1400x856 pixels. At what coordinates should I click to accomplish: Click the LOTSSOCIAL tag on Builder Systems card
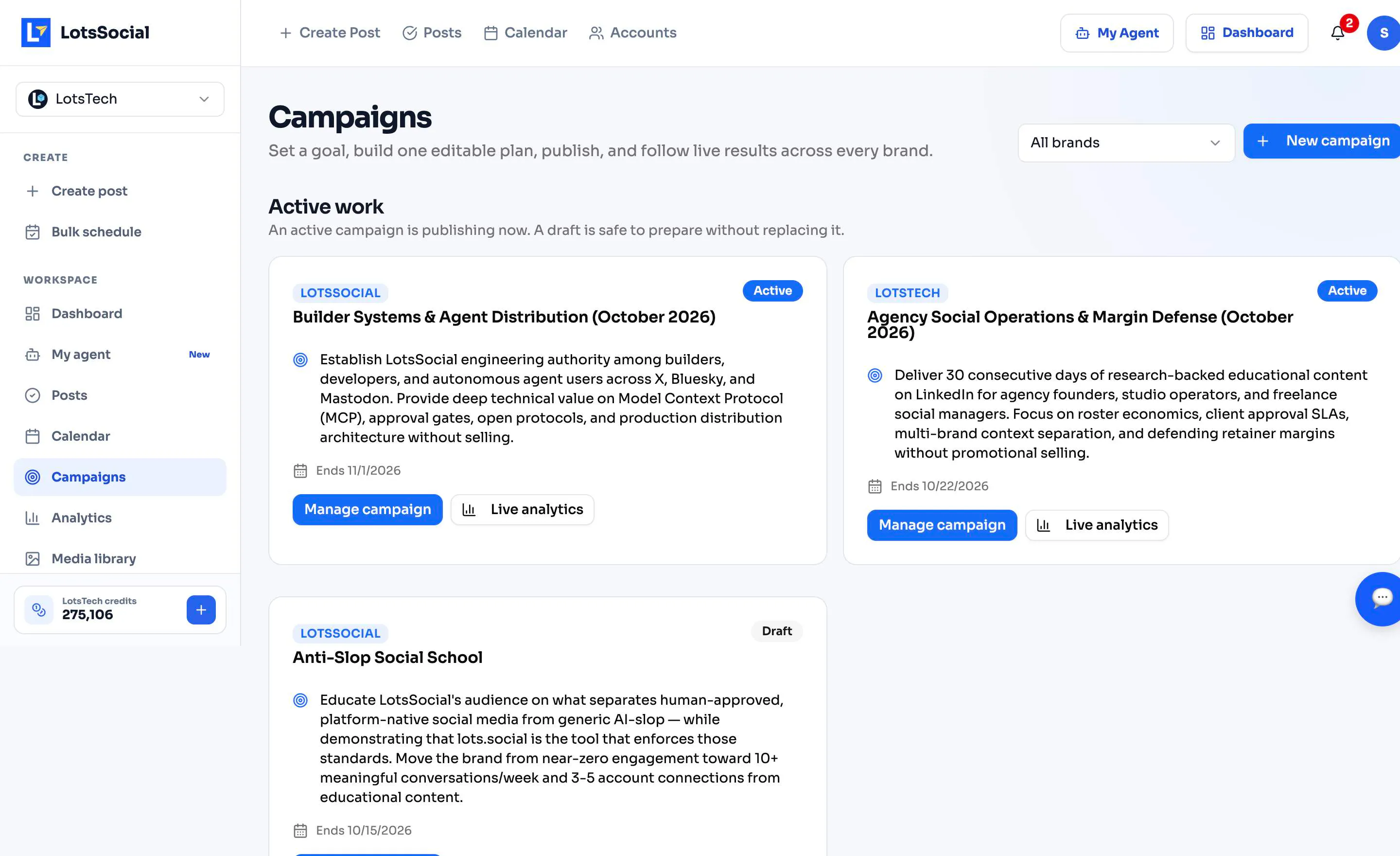pyautogui.click(x=340, y=293)
